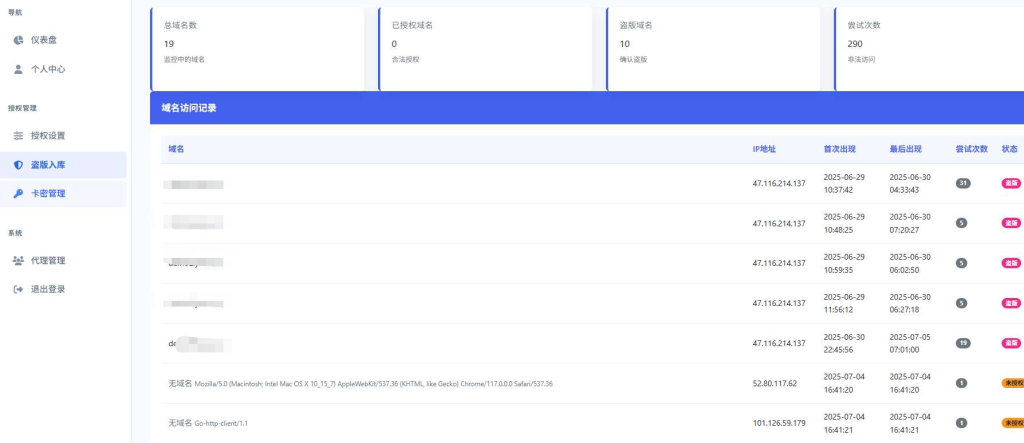Open 卡密管理 menu item
The width and height of the screenshot is (1024, 443).
pyautogui.click(x=63, y=193)
